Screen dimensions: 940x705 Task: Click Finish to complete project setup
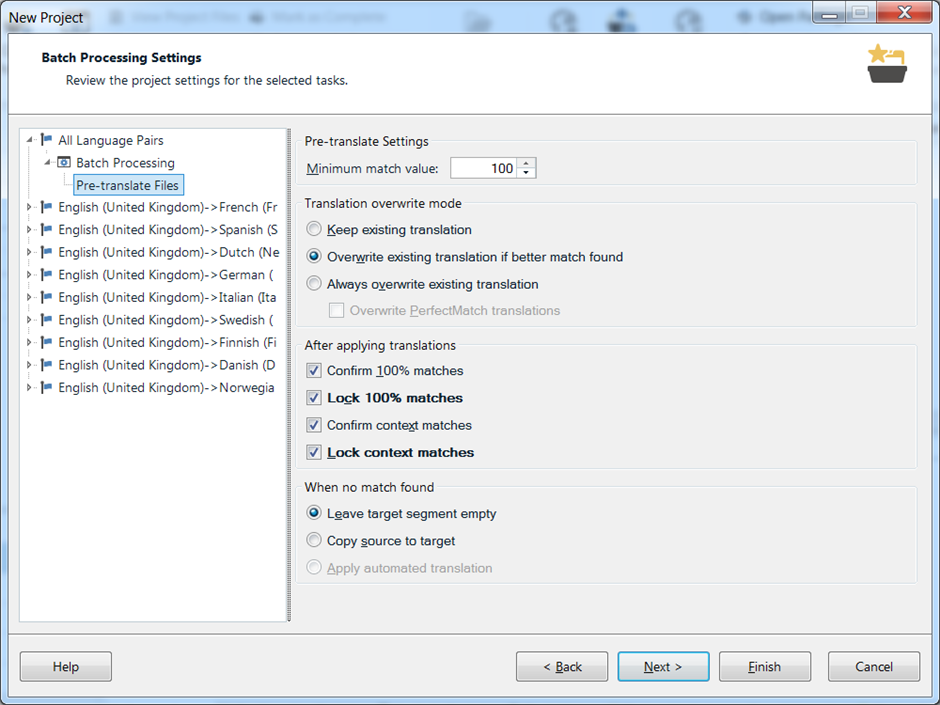(764, 667)
